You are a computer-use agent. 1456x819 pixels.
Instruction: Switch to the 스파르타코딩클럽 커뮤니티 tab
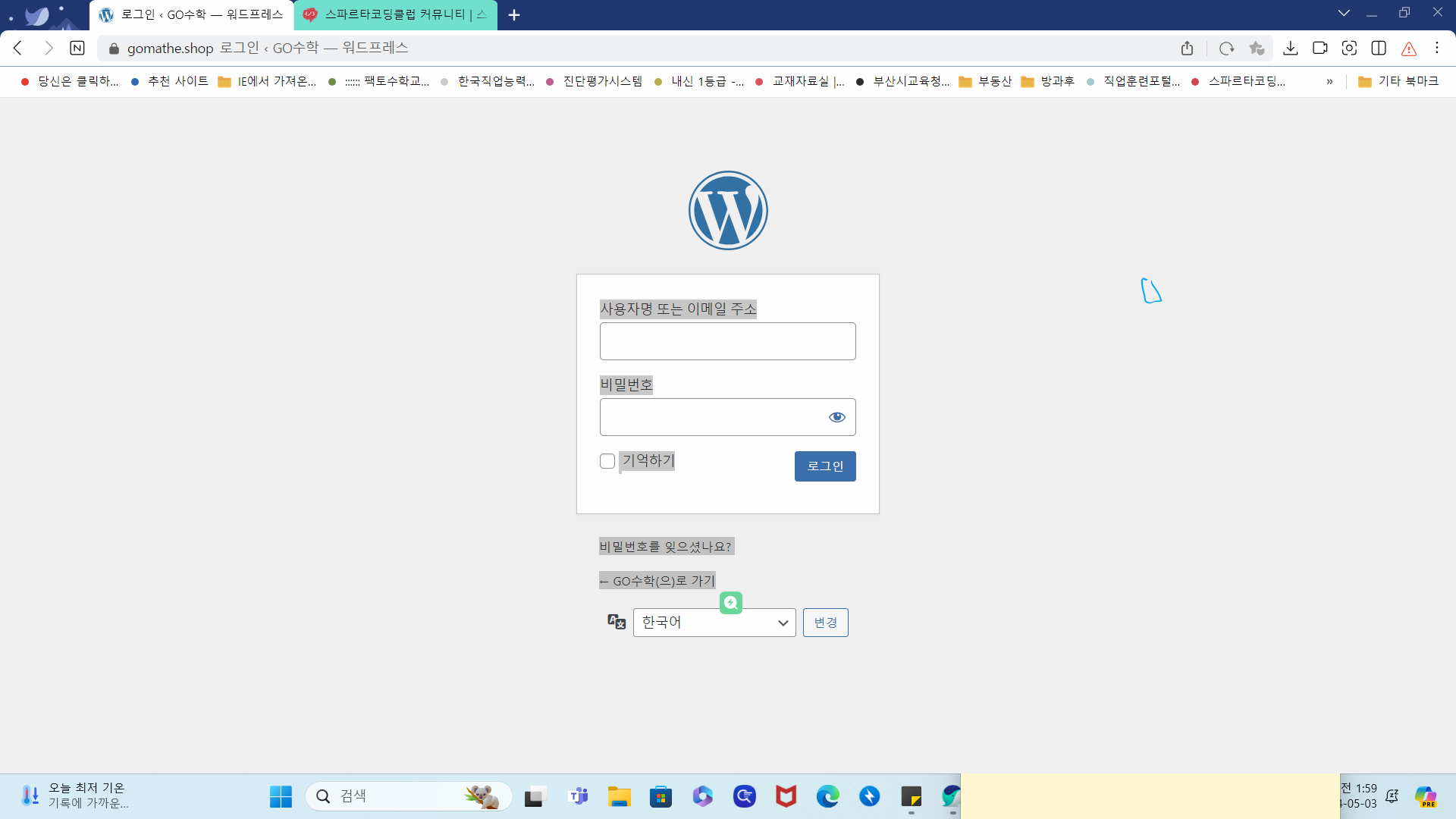click(x=396, y=15)
